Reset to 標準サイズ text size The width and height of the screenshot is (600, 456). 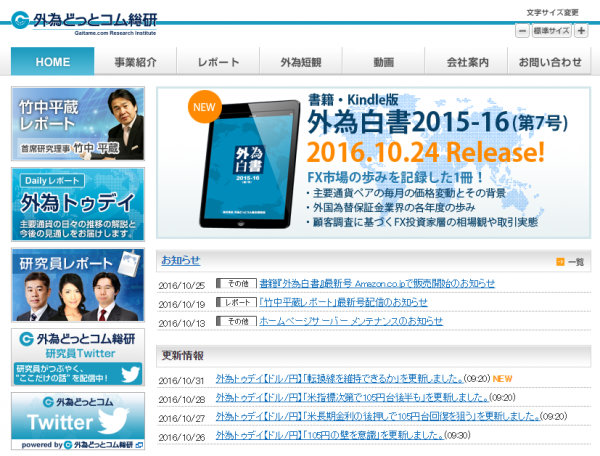tap(552, 31)
